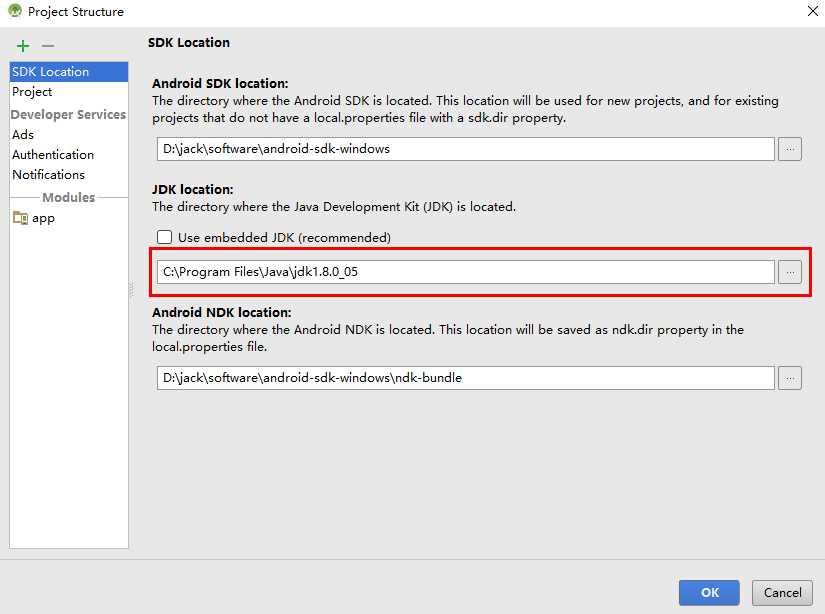The height and width of the screenshot is (614, 825).
Task: Browse for Android SDK location
Action: pos(790,149)
